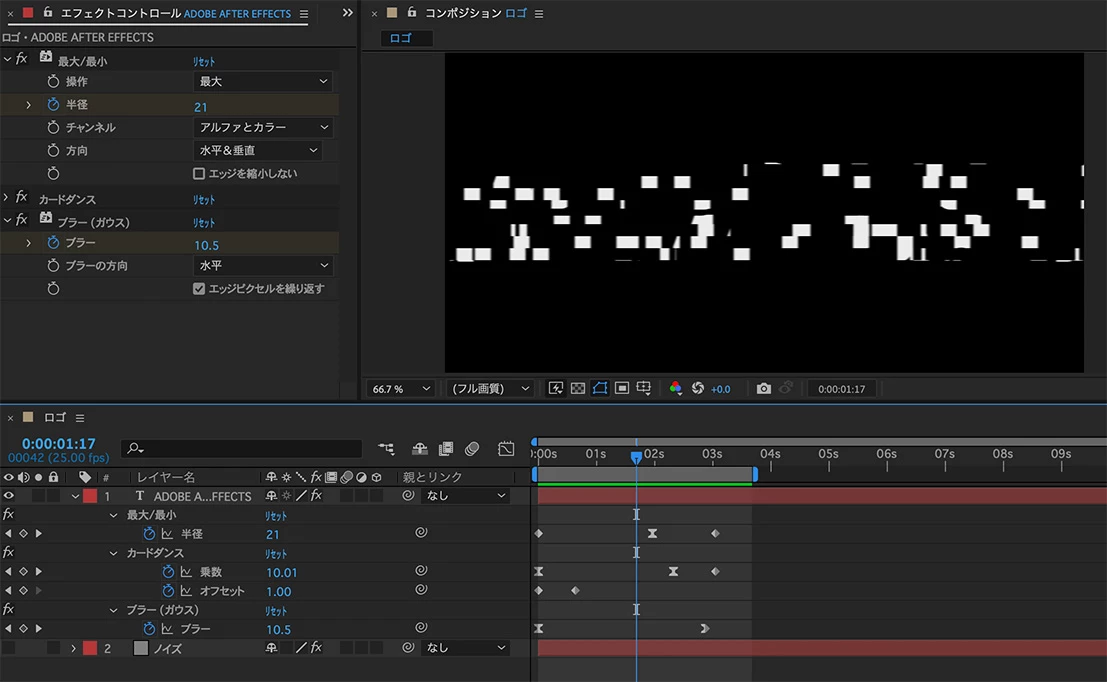Image resolution: width=1107 pixels, height=682 pixels.
Task: Reset the カードダンス effect in Effect Controls
Action: [x=204, y=200]
